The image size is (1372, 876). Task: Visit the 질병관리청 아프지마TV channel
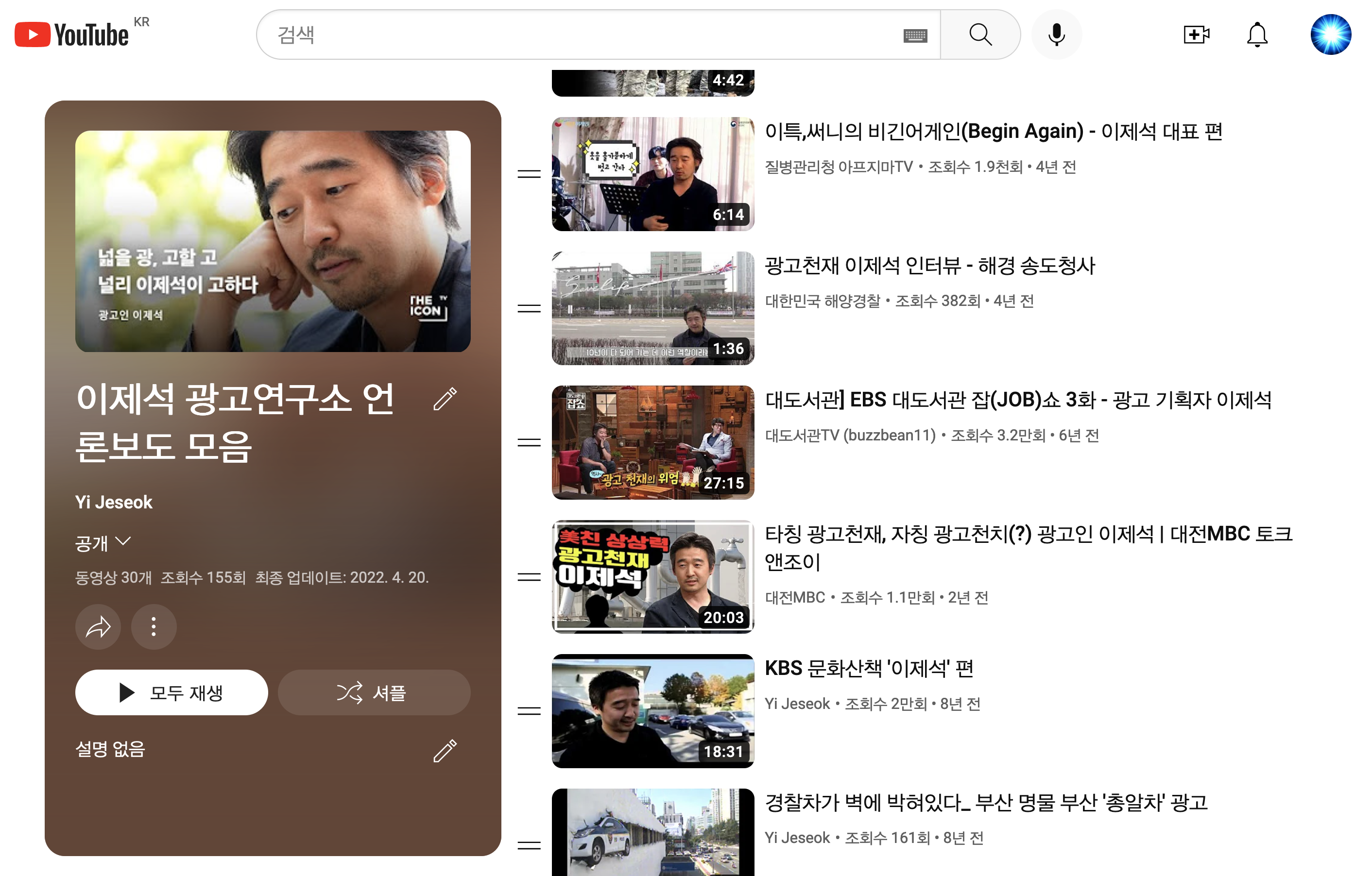pyautogui.click(x=839, y=167)
